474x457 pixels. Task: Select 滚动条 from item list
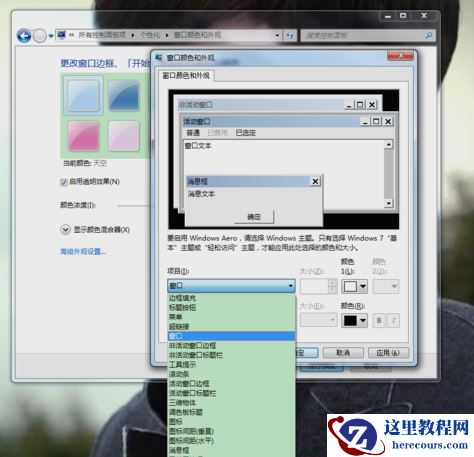231,374
